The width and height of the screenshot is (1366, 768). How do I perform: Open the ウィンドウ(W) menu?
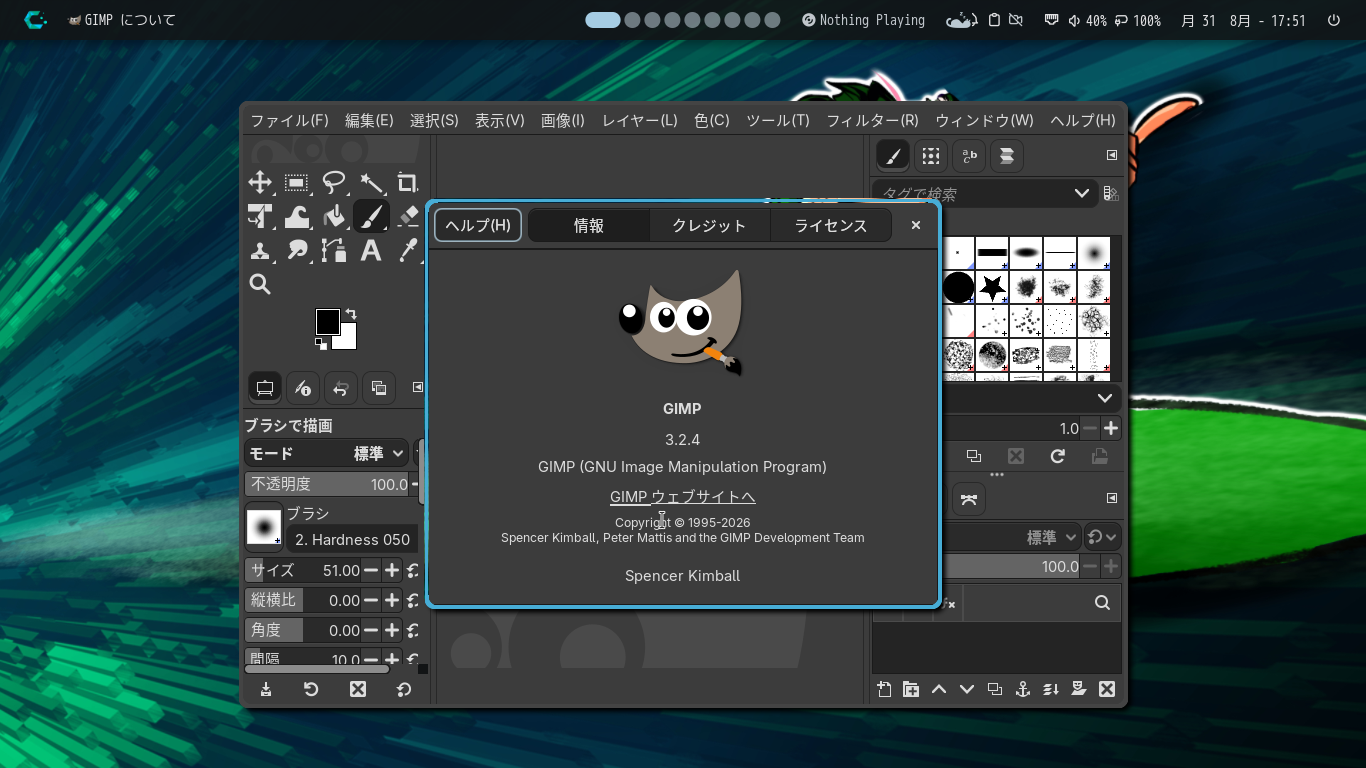click(x=984, y=120)
